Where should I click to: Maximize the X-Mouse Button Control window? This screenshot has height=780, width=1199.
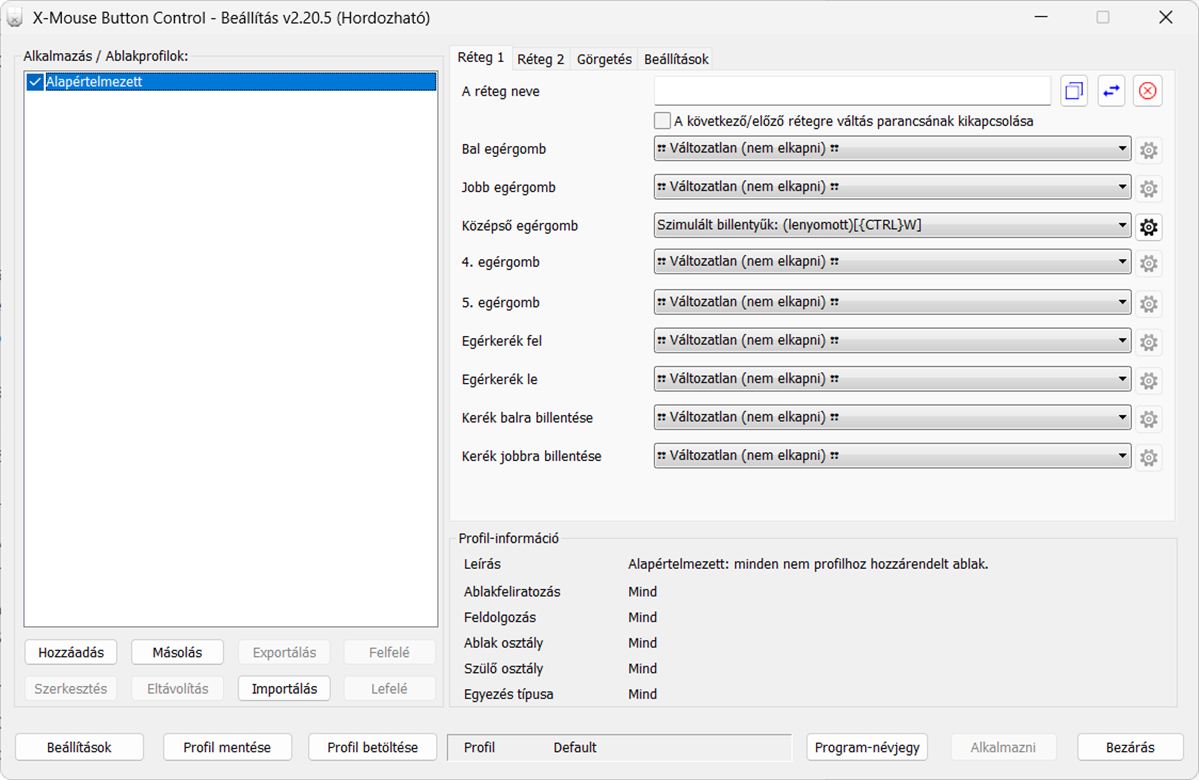tap(1103, 17)
